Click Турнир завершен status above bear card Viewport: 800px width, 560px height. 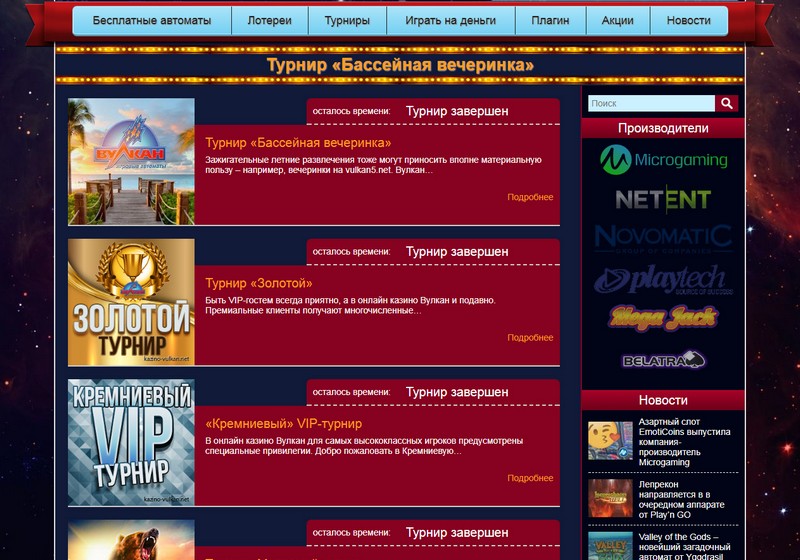(457, 532)
